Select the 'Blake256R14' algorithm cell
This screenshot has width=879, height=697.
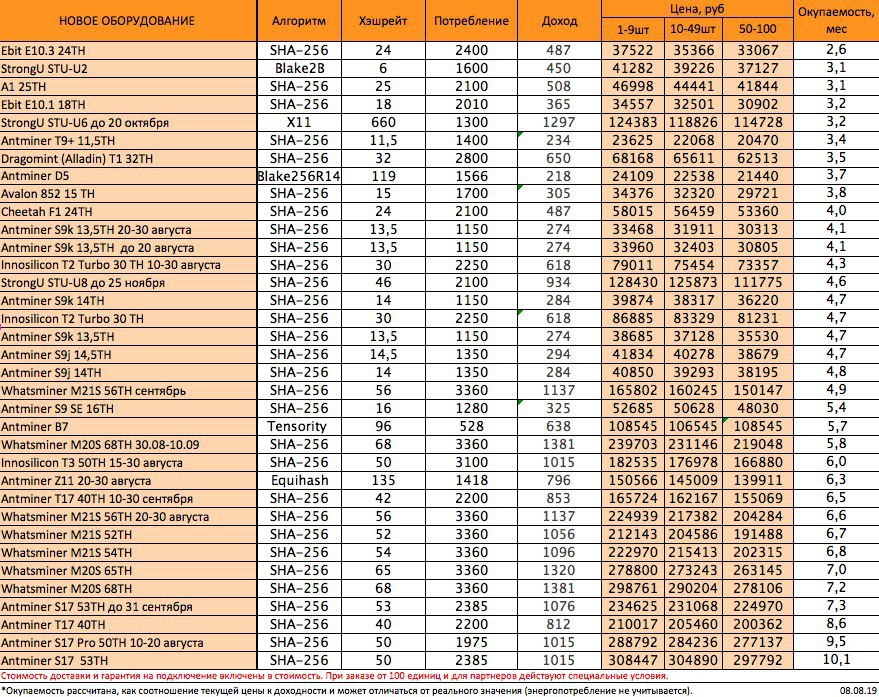click(x=299, y=176)
